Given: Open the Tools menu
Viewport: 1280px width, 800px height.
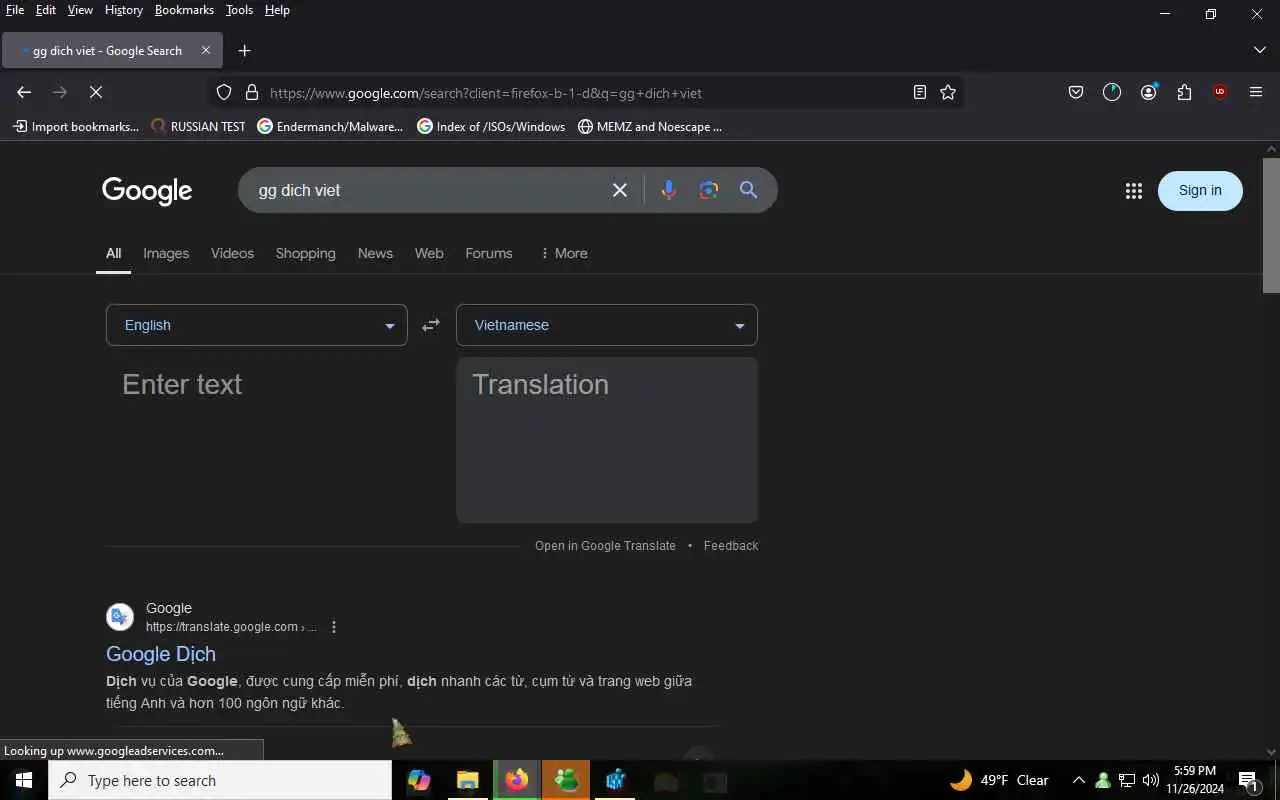Looking at the screenshot, I should [x=239, y=10].
